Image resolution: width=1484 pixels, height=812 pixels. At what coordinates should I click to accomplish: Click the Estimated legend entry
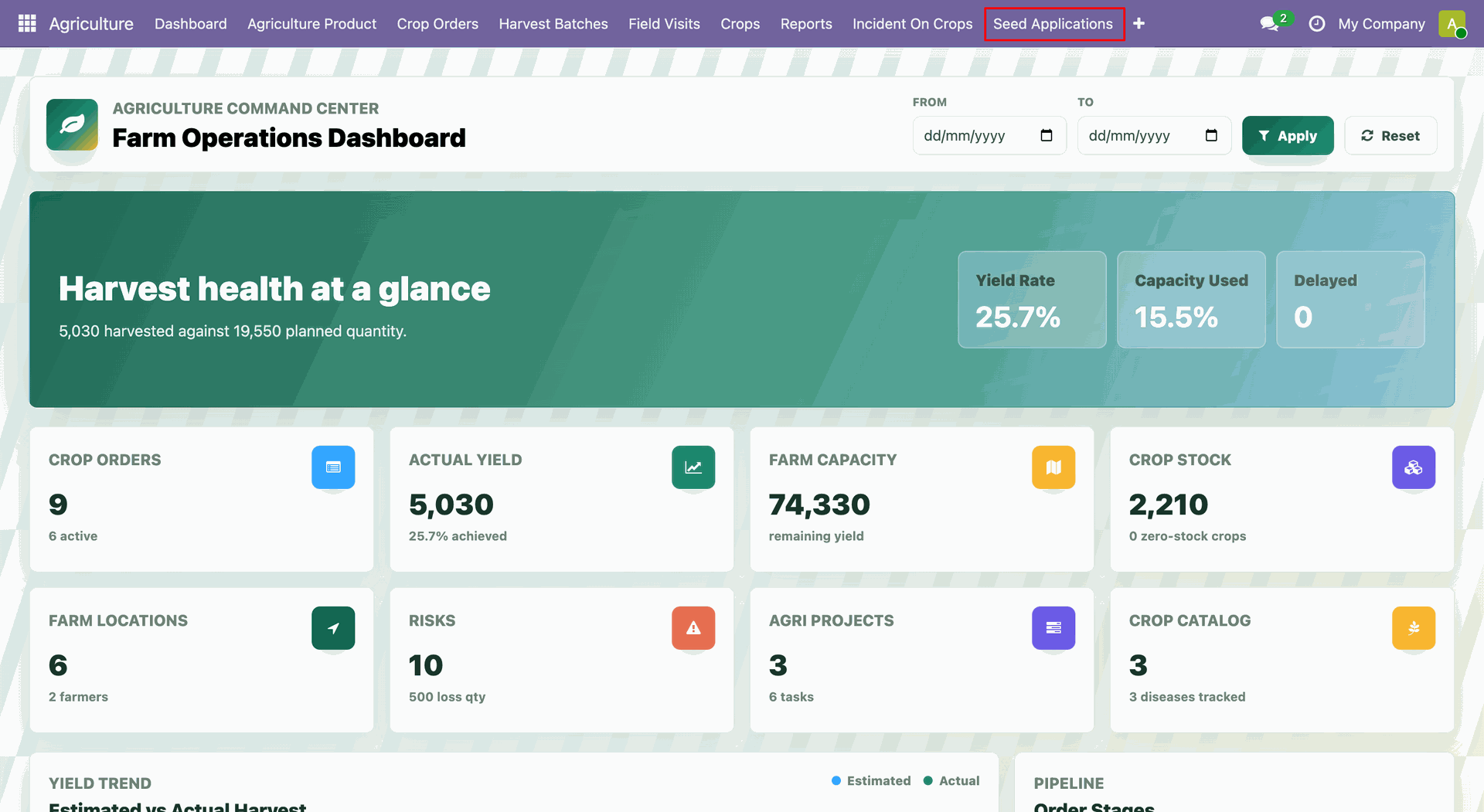(x=871, y=781)
